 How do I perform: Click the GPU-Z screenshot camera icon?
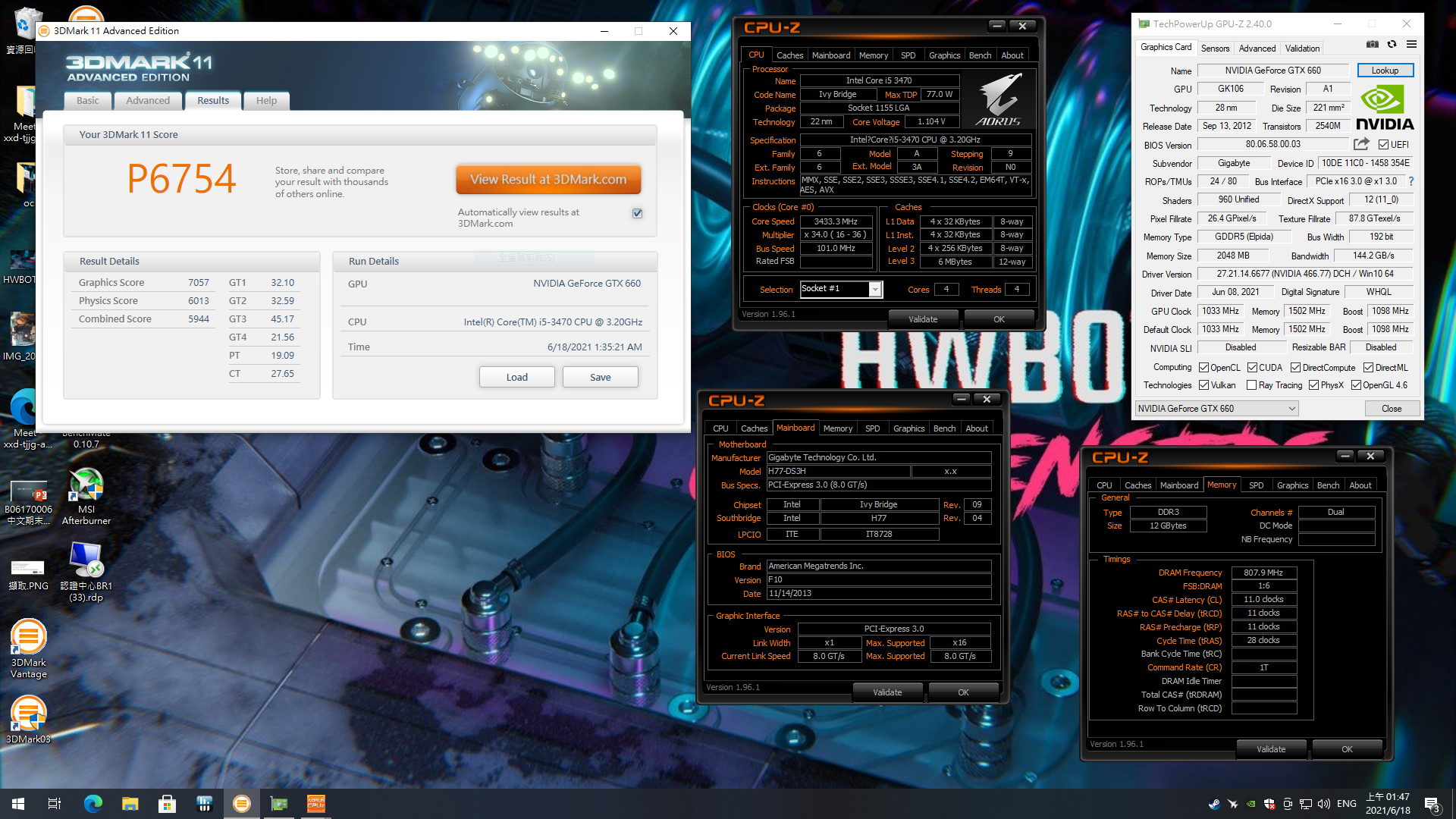[x=1373, y=45]
